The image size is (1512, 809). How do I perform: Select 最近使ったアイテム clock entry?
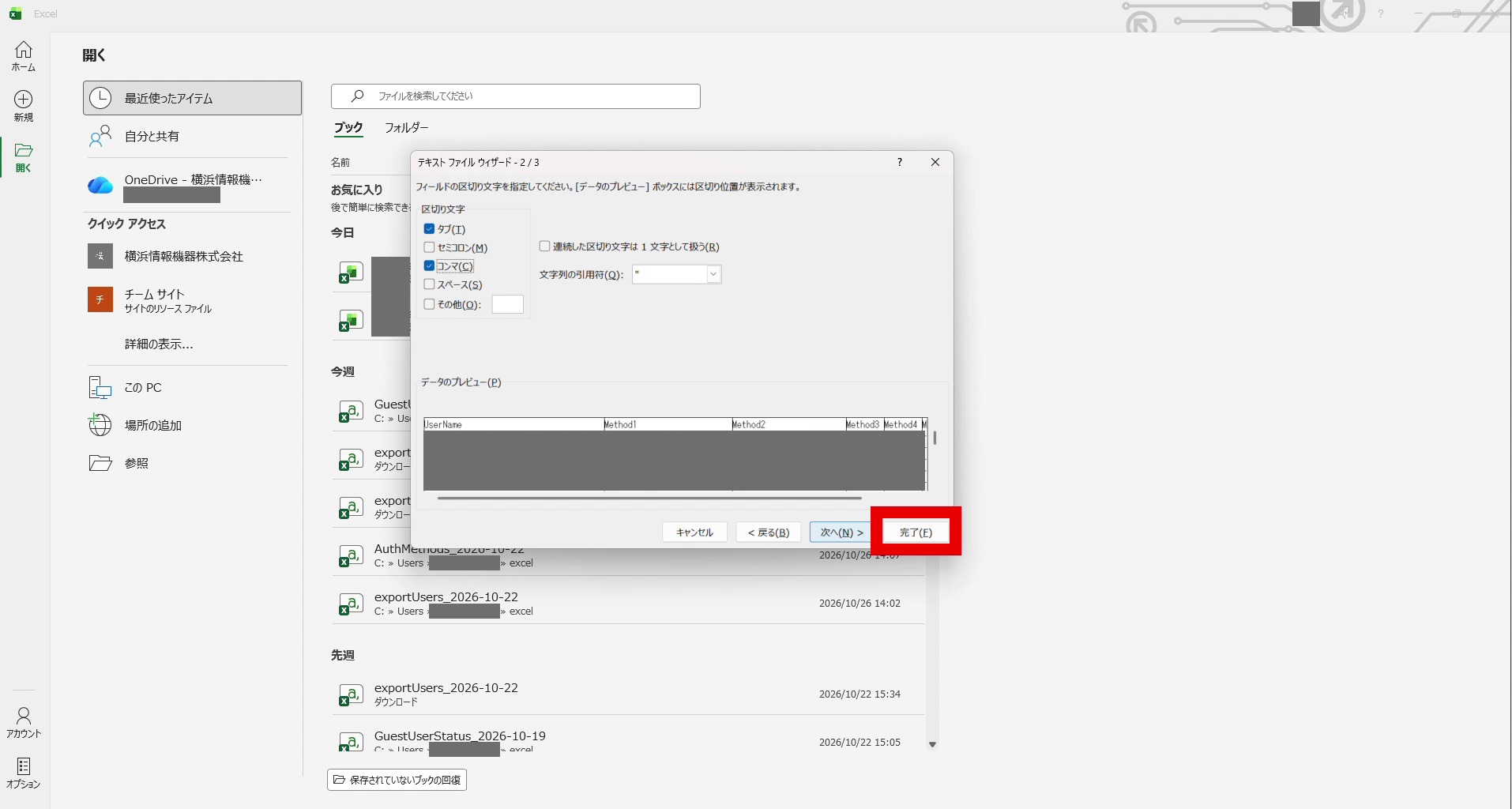point(193,98)
